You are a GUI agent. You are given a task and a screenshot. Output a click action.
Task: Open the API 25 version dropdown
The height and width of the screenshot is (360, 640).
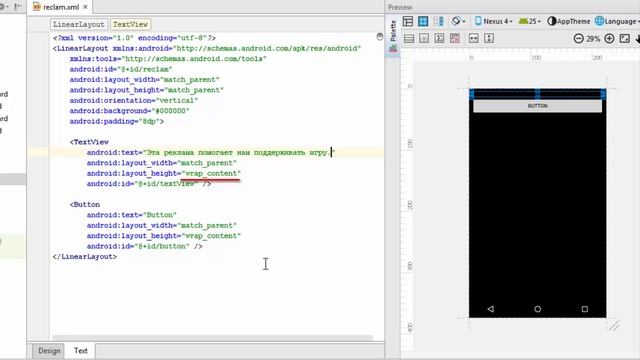click(529, 21)
